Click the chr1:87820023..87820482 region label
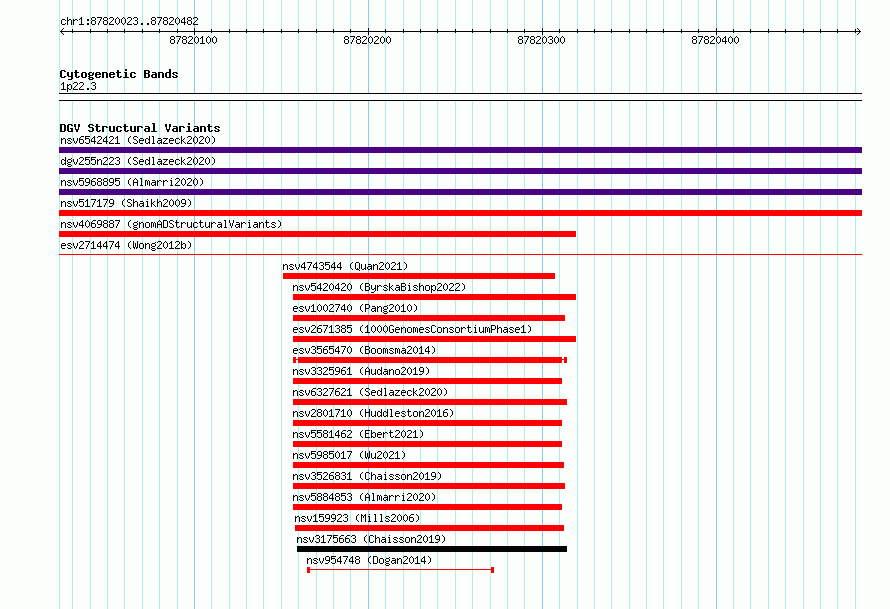 click(x=129, y=22)
